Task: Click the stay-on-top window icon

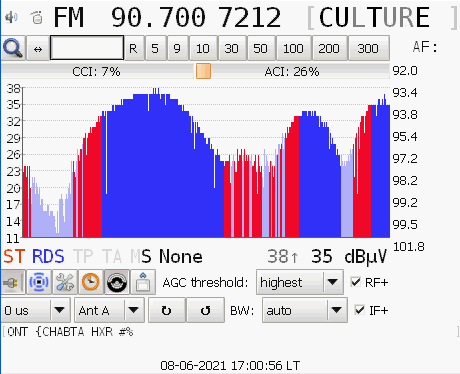Action: coord(143,282)
